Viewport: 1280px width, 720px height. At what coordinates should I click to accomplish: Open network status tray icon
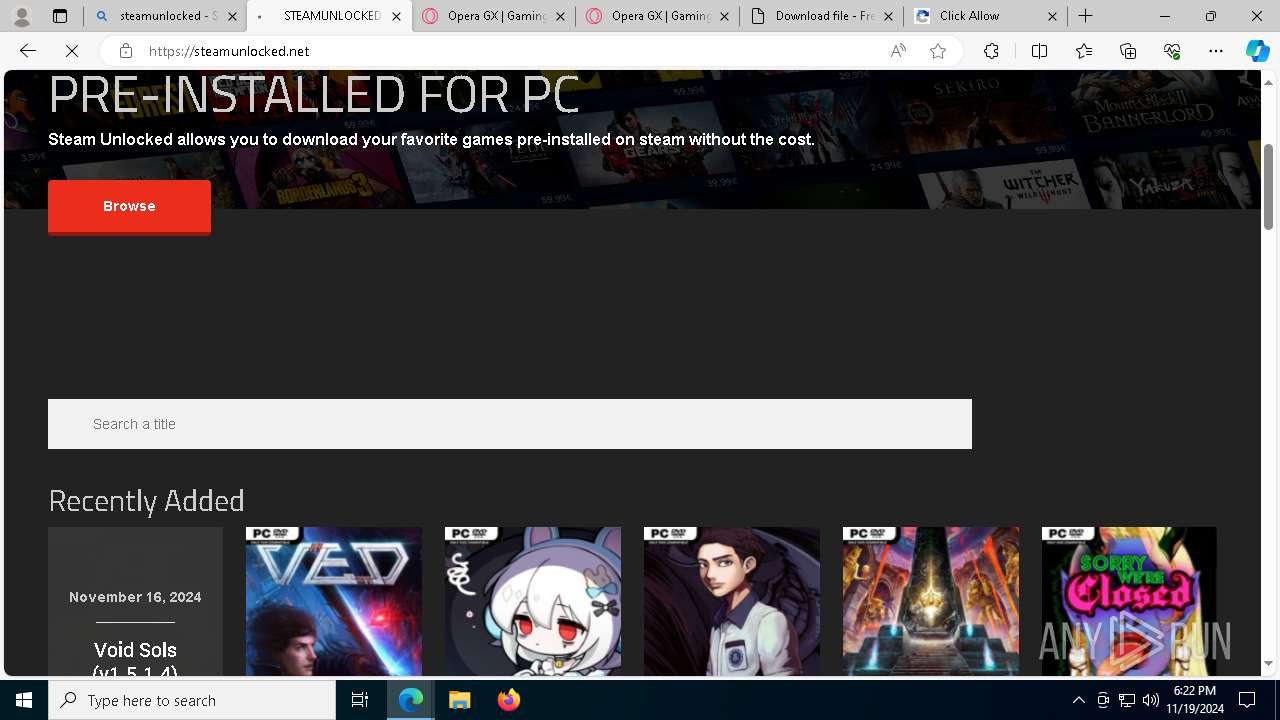(x=1127, y=700)
